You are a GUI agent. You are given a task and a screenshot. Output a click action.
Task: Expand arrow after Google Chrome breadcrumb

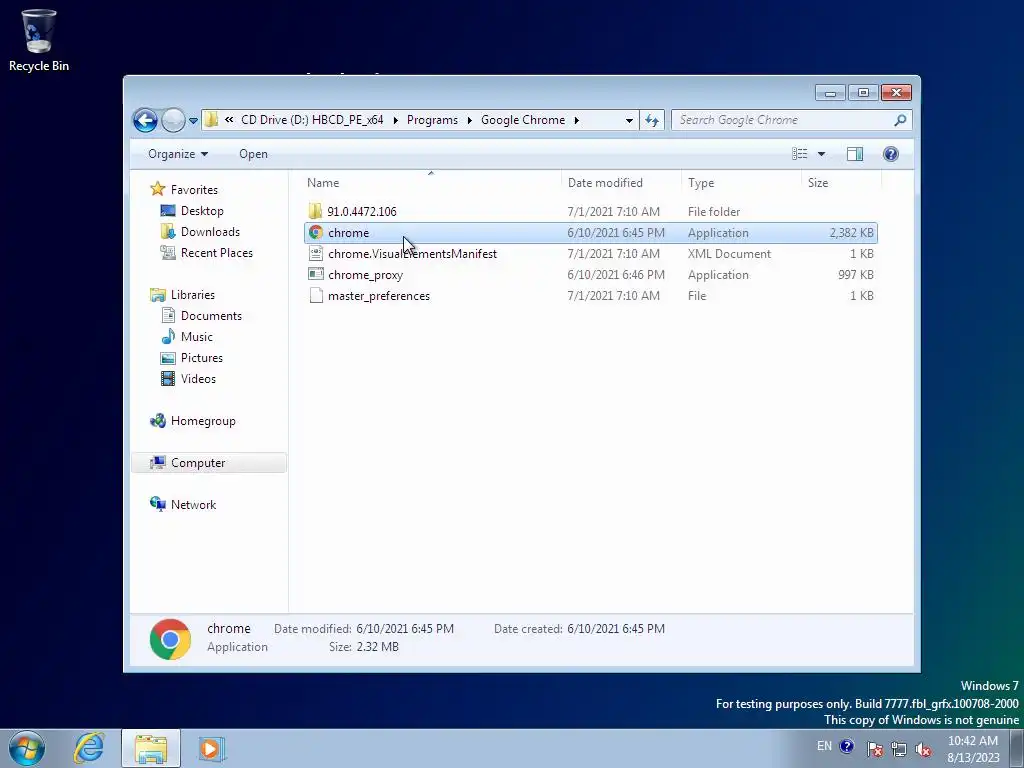(x=577, y=120)
